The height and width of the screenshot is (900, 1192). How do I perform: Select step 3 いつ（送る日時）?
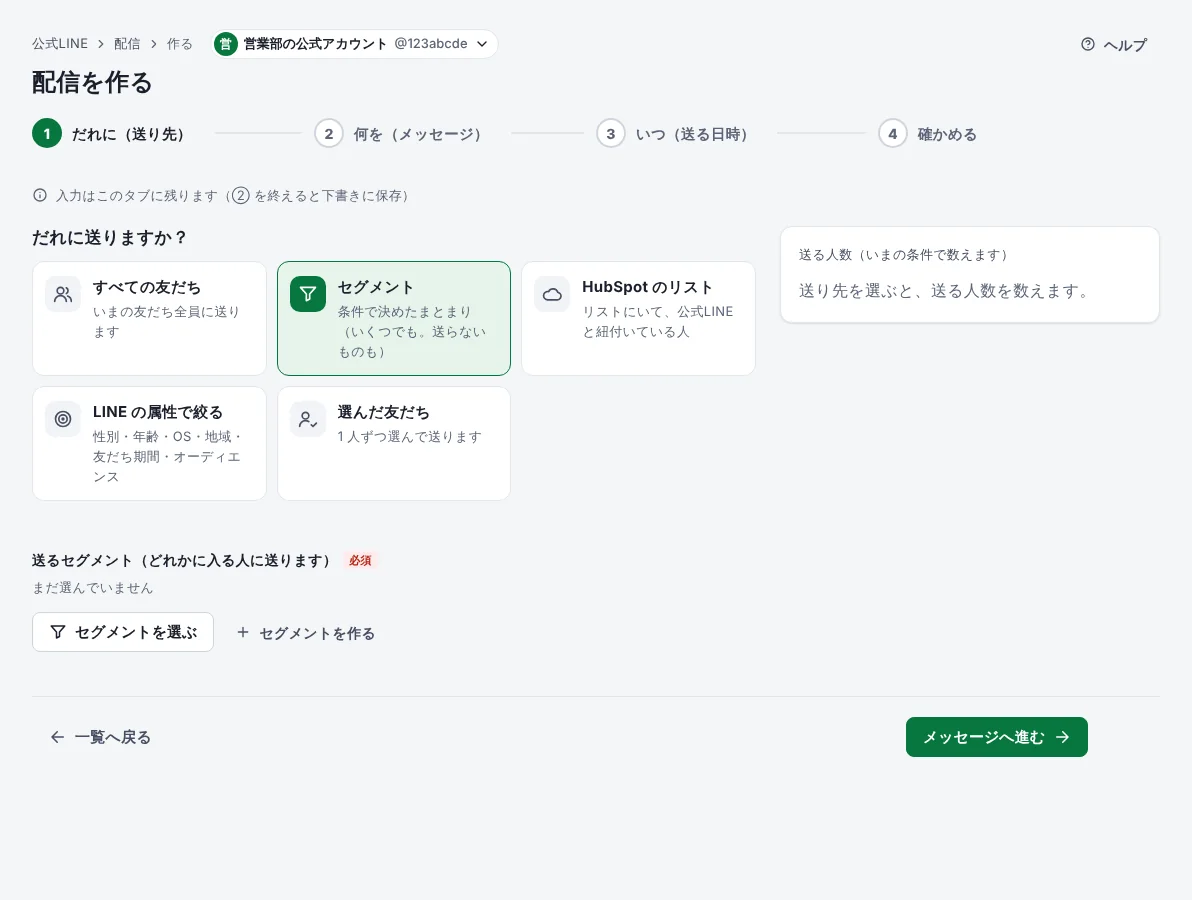(x=672, y=134)
